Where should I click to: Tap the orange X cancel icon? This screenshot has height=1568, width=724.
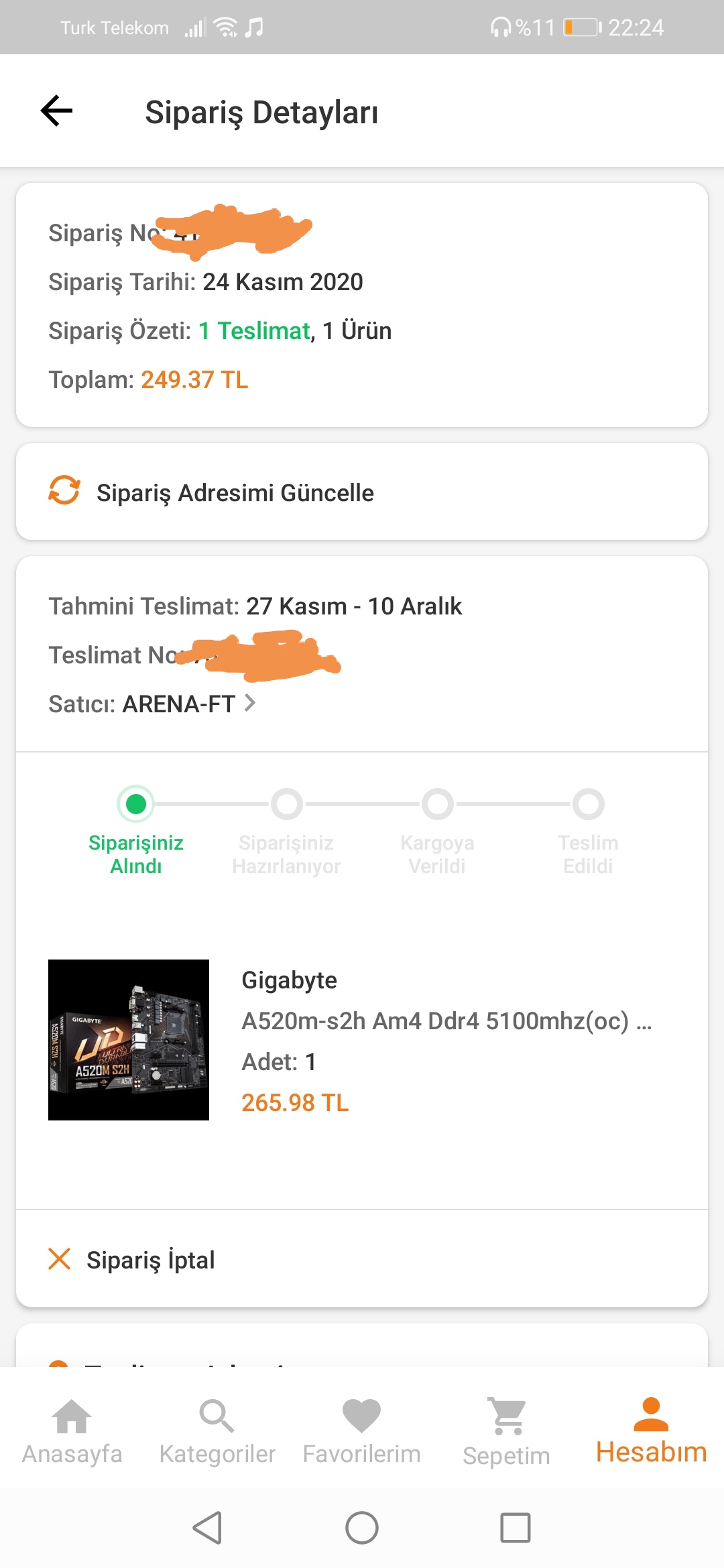[x=60, y=1259]
